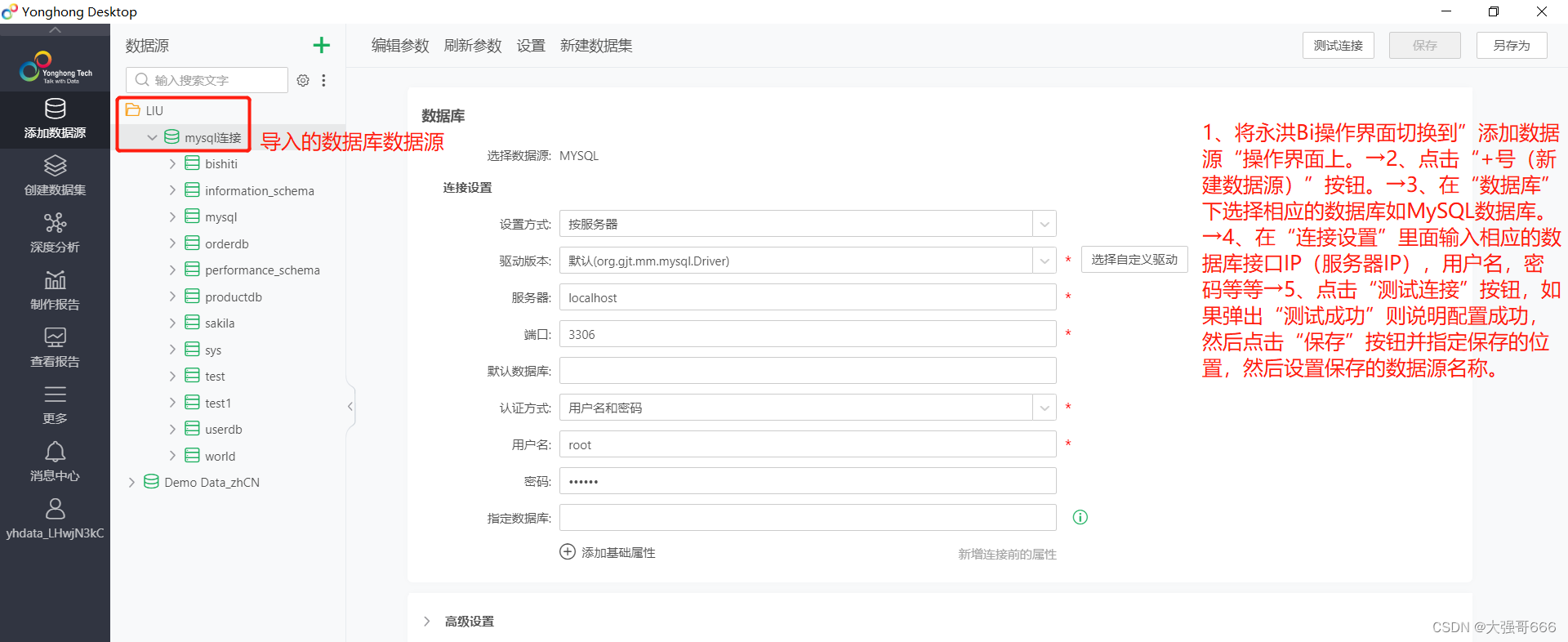This screenshot has height=642, width=1568.
Task: Open the 创建数据集 sidebar section
Action: [x=55, y=176]
